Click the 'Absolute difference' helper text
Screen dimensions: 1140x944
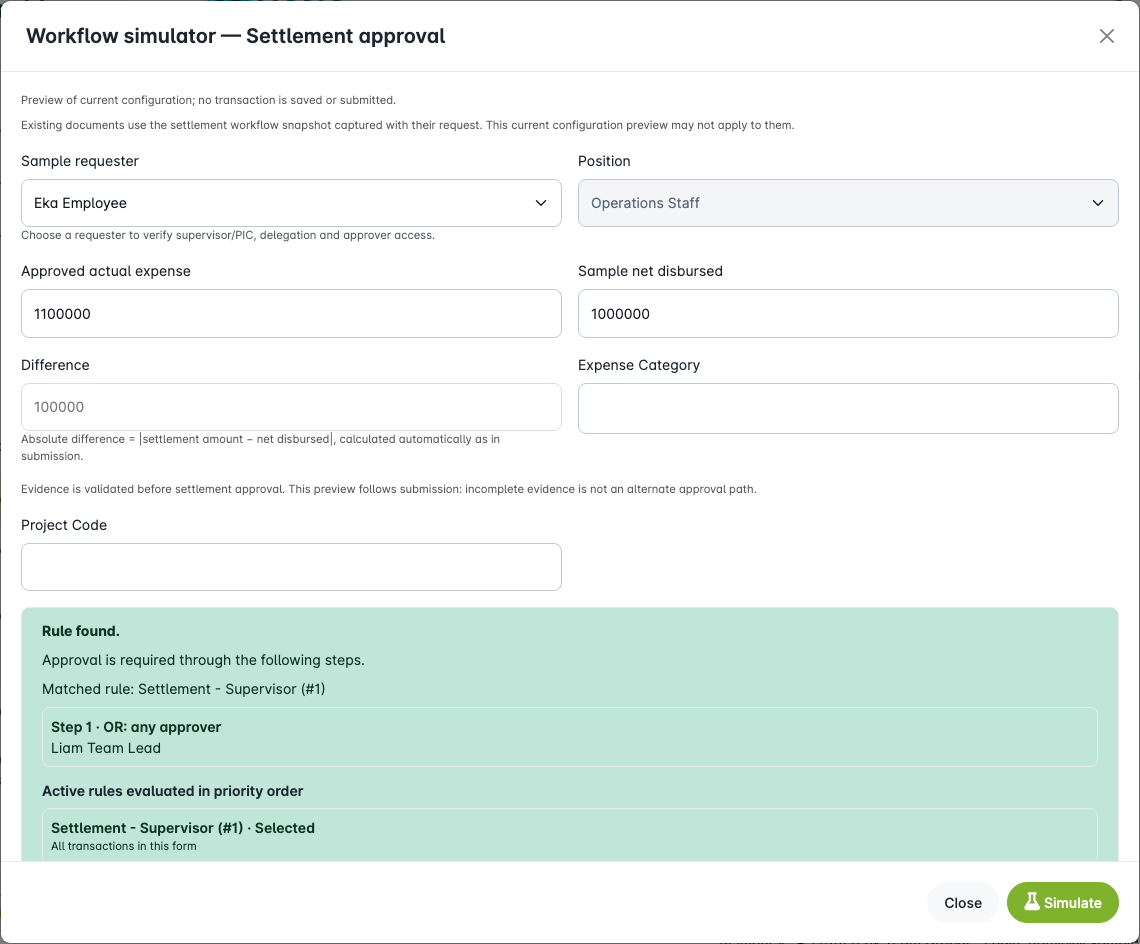[x=260, y=448]
